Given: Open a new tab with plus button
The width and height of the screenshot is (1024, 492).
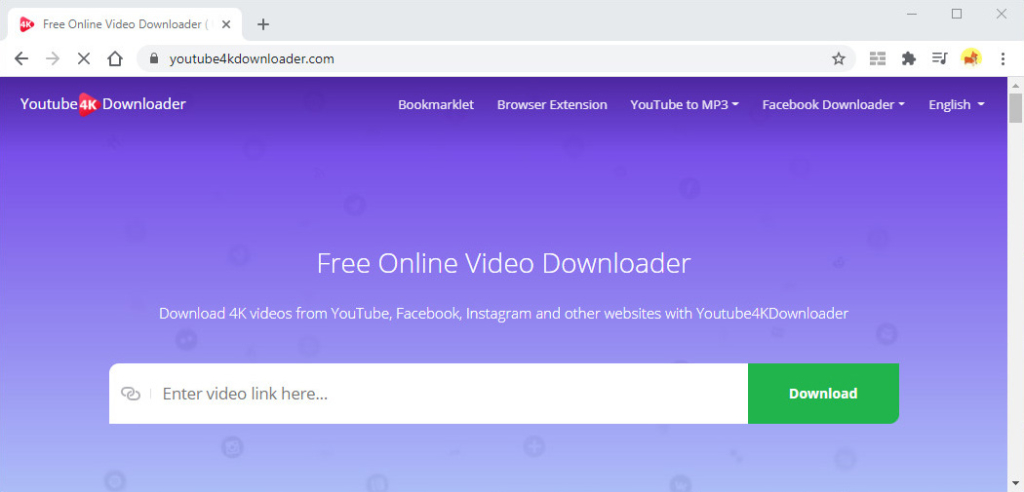Looking at the screenshot, I should click(x=263, y=25).
